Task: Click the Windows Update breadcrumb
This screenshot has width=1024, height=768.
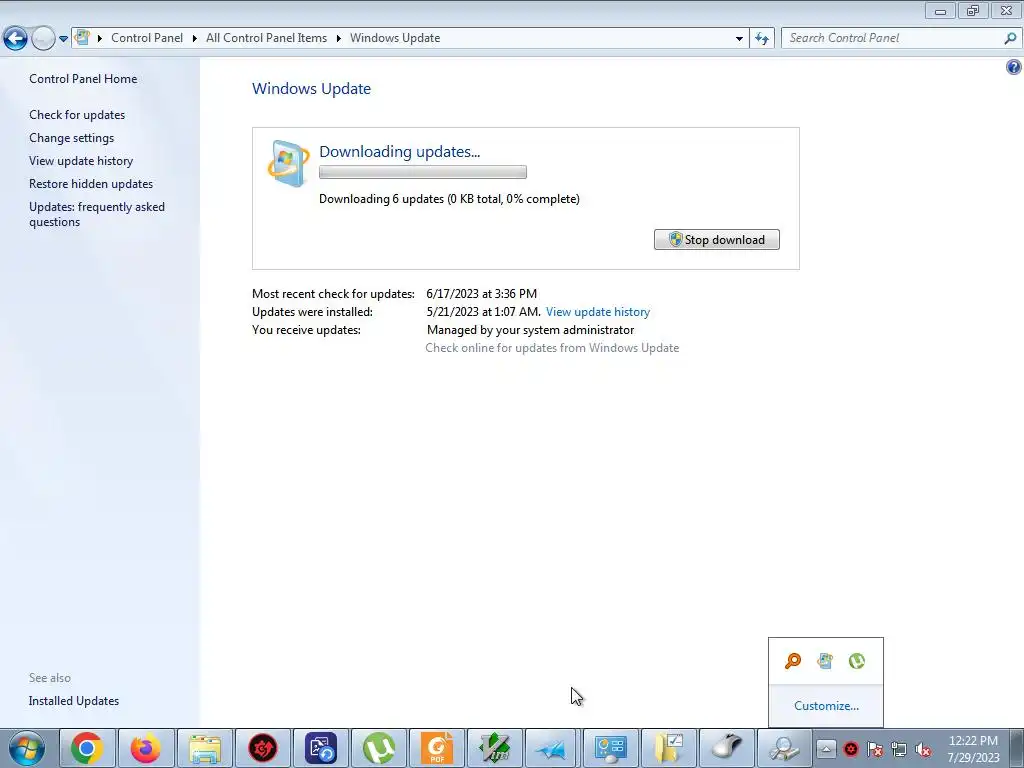Action: click(x=395, y=38)
